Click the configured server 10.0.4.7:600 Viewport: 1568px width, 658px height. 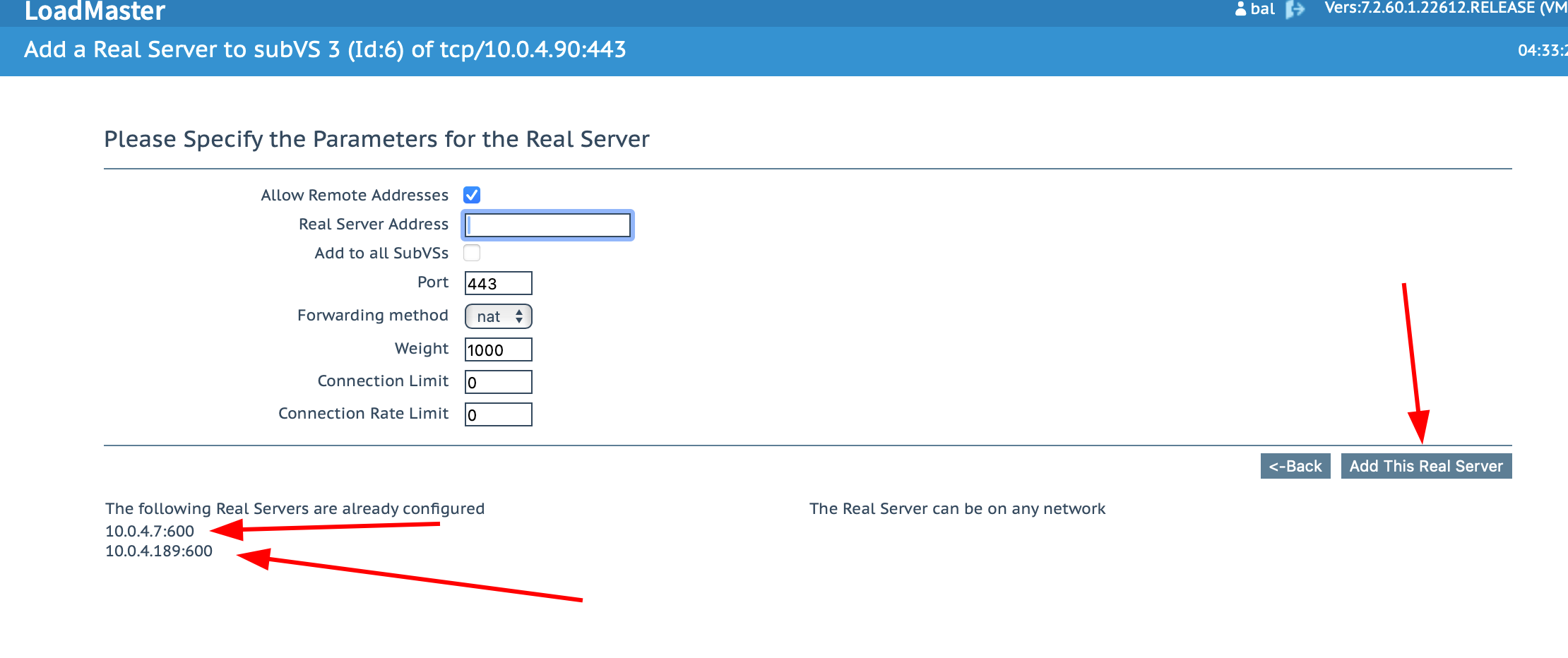(150, 531)
